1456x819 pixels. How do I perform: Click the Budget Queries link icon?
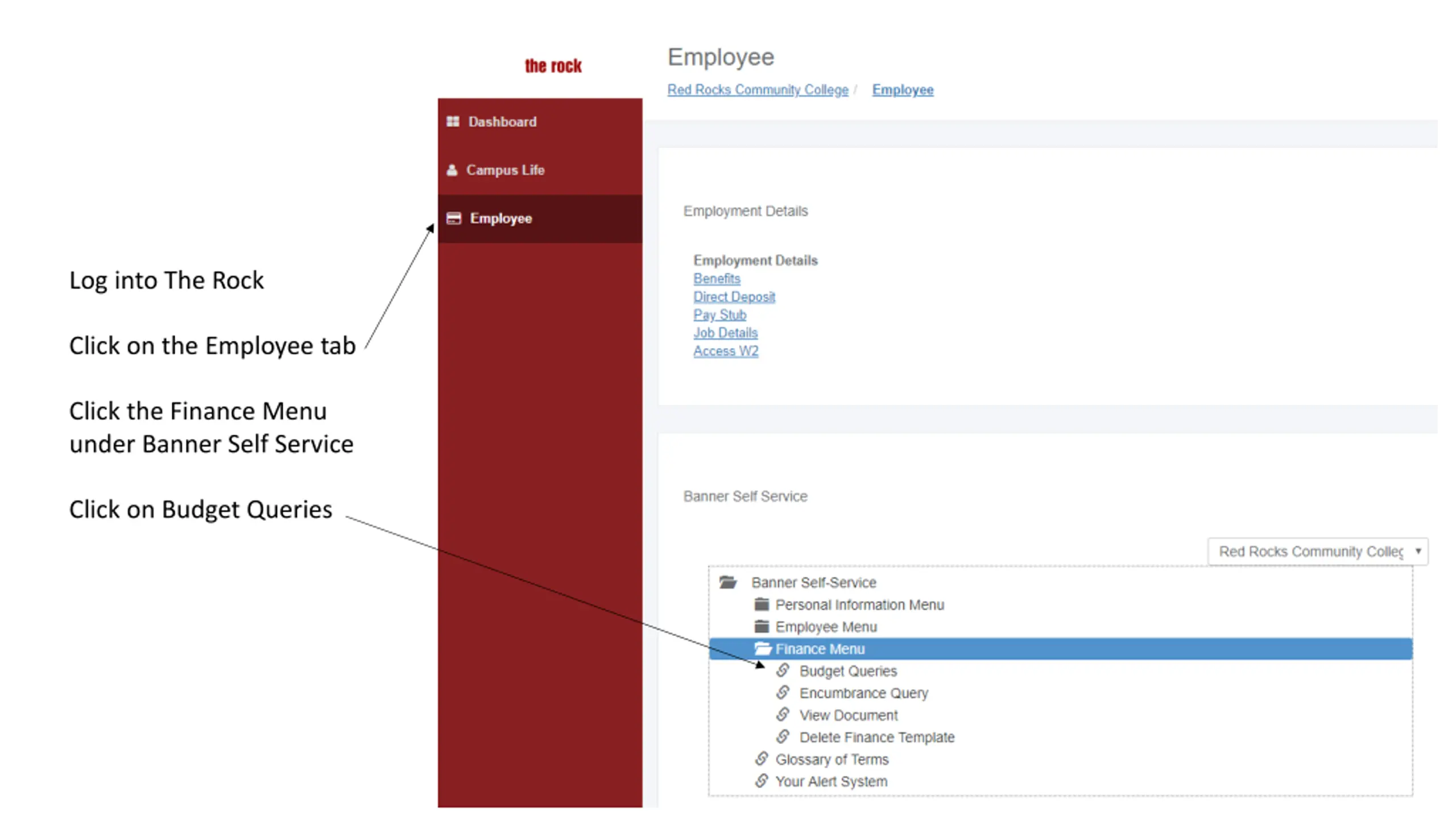[783, 671]
